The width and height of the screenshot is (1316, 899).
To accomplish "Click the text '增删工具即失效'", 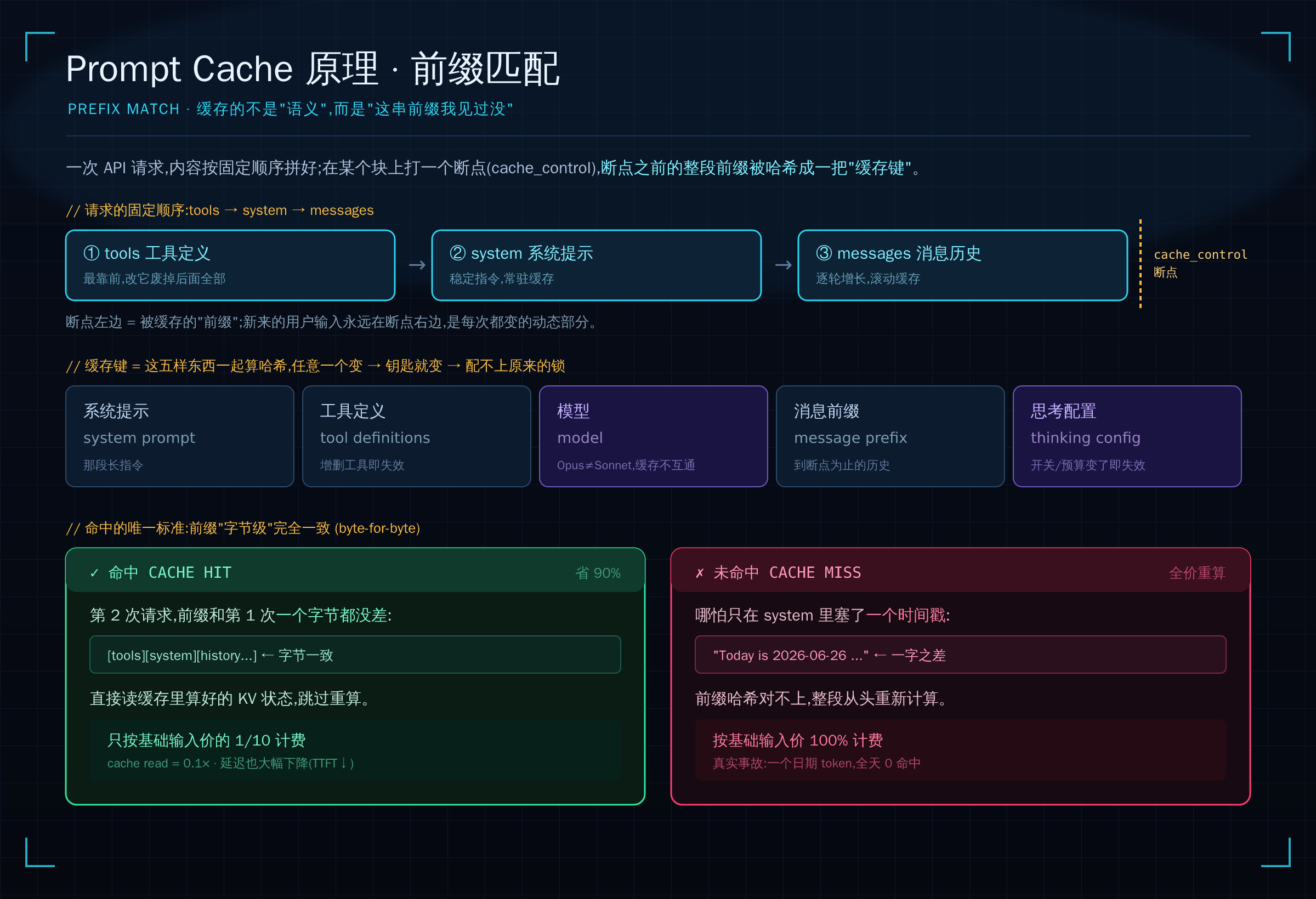I will click(x=362, y=465).
